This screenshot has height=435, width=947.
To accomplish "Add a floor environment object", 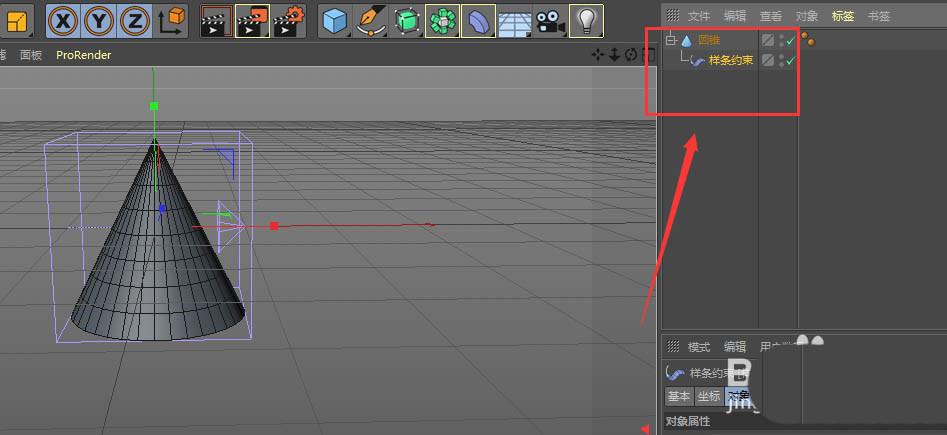I will (514, 22).
